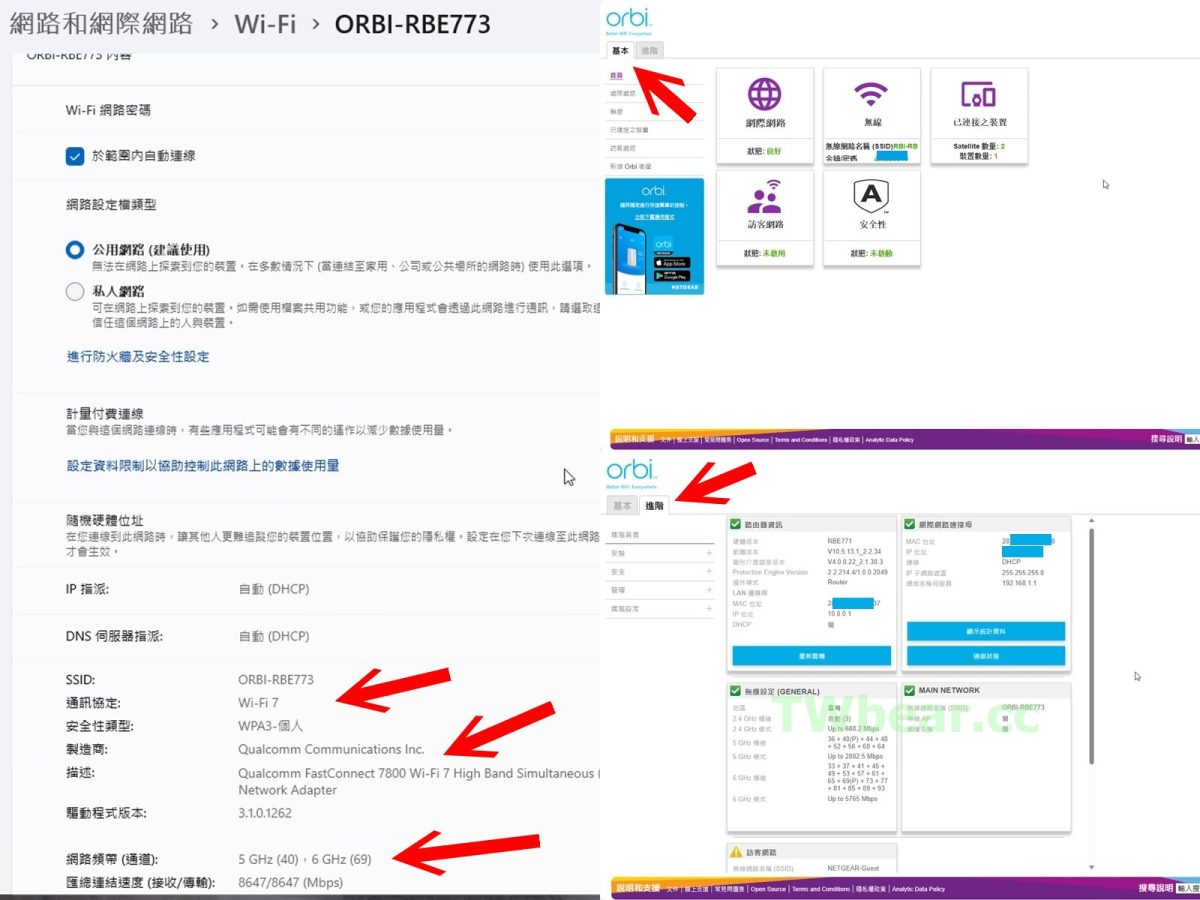Open Terms and Conditions in home-page footer

[801, 440]
